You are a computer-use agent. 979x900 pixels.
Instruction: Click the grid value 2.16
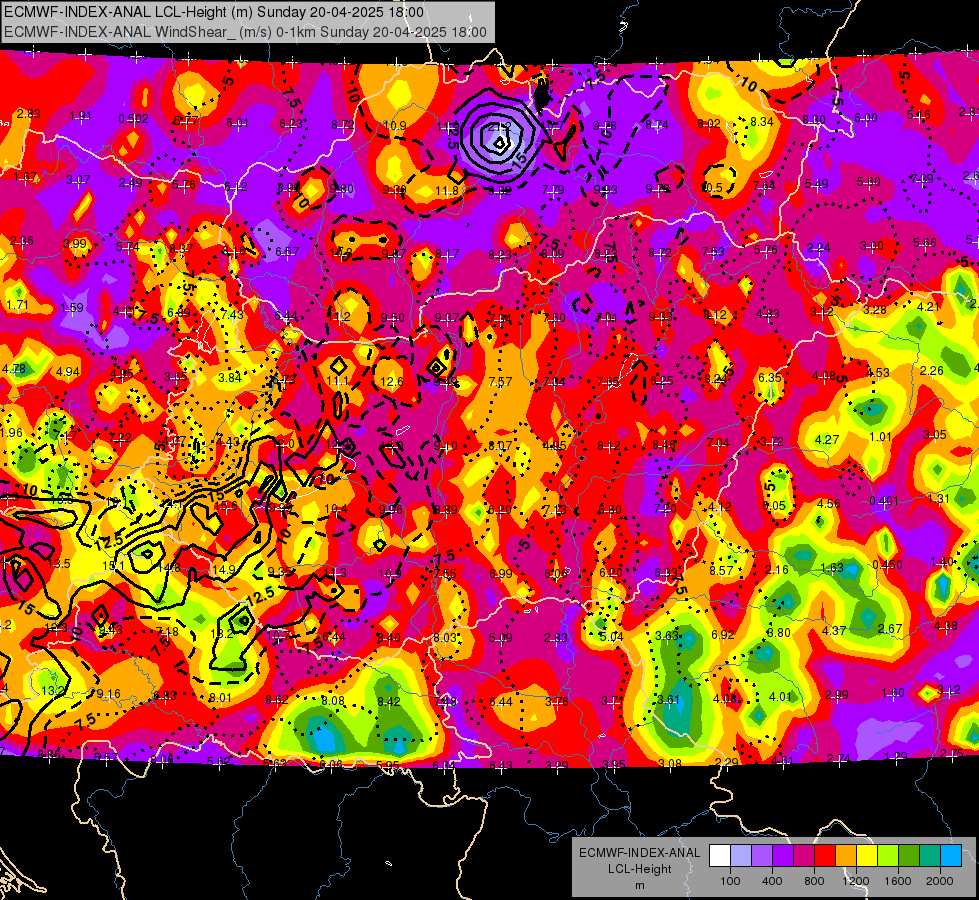(777, 570)
